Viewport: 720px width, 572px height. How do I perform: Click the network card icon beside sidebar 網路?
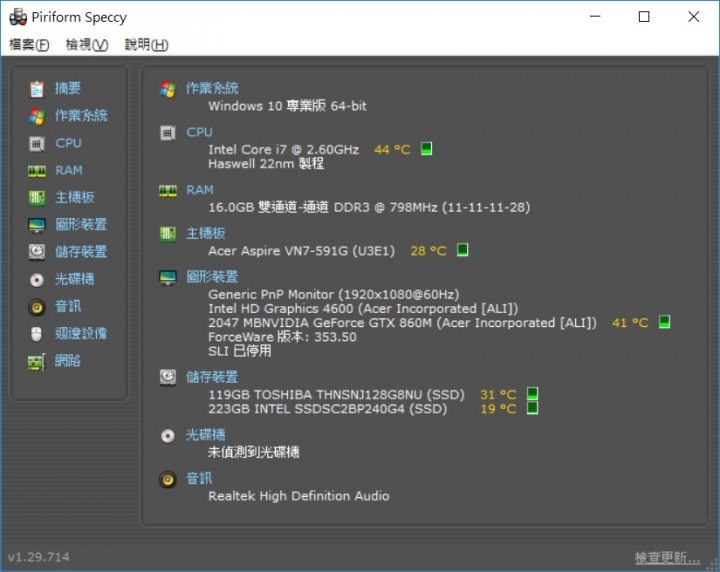click(37, 361)
